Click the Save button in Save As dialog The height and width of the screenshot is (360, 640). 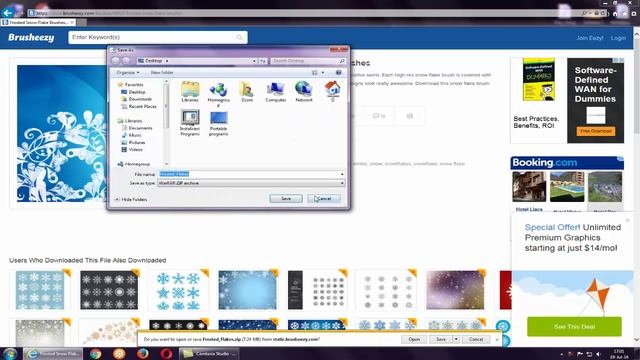click(286, 199)
